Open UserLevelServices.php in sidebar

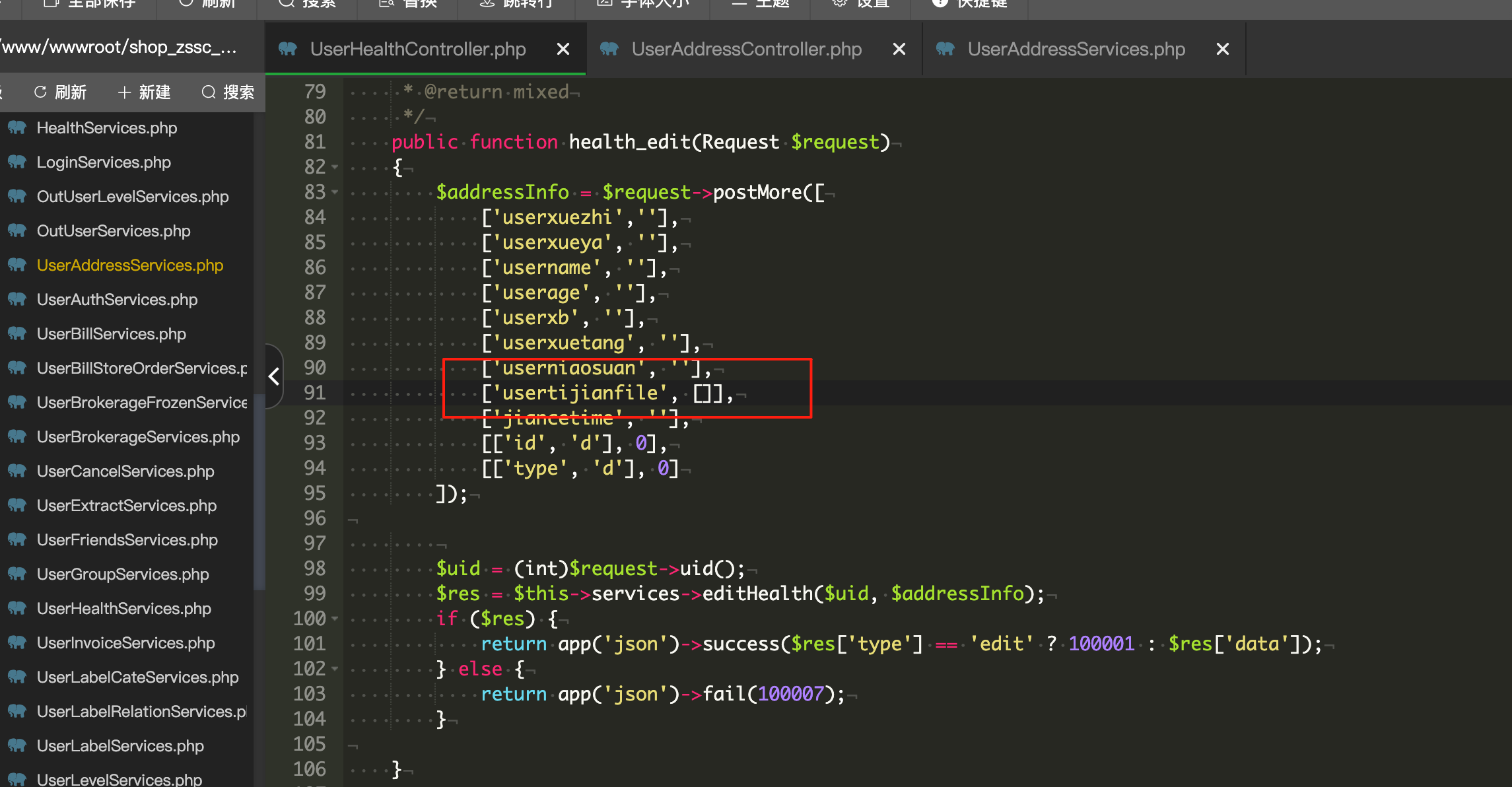(120, 779)
